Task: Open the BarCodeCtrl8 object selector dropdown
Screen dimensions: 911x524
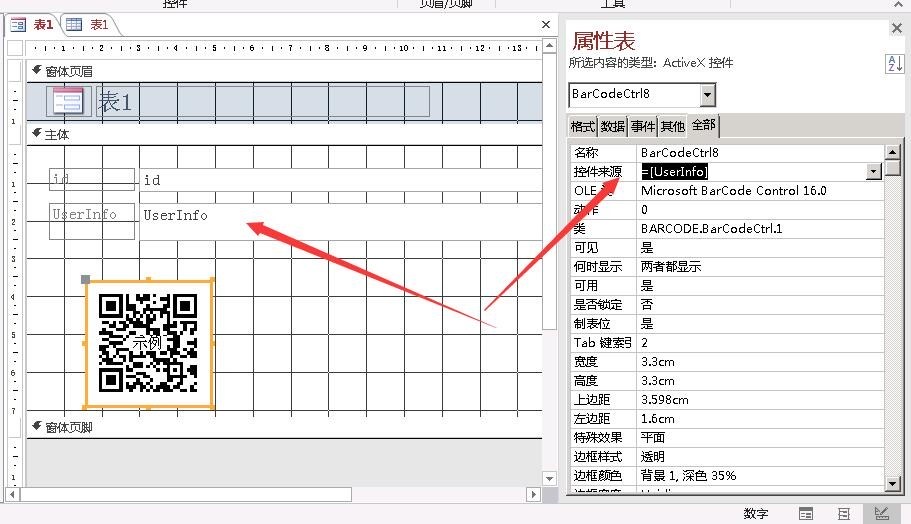Action: (x=706, y=95)
